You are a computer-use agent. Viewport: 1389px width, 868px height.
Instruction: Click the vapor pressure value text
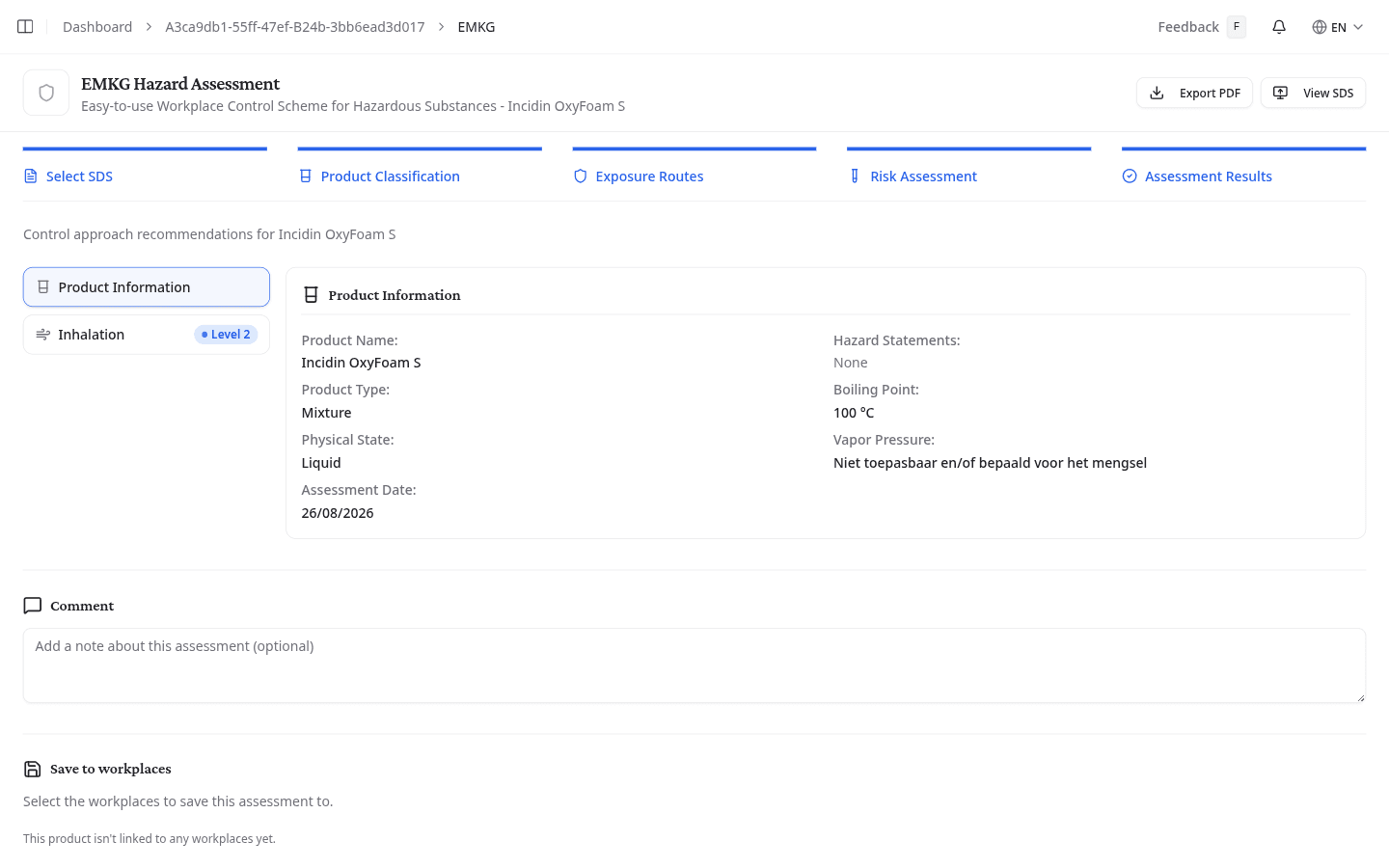(990, 463)
